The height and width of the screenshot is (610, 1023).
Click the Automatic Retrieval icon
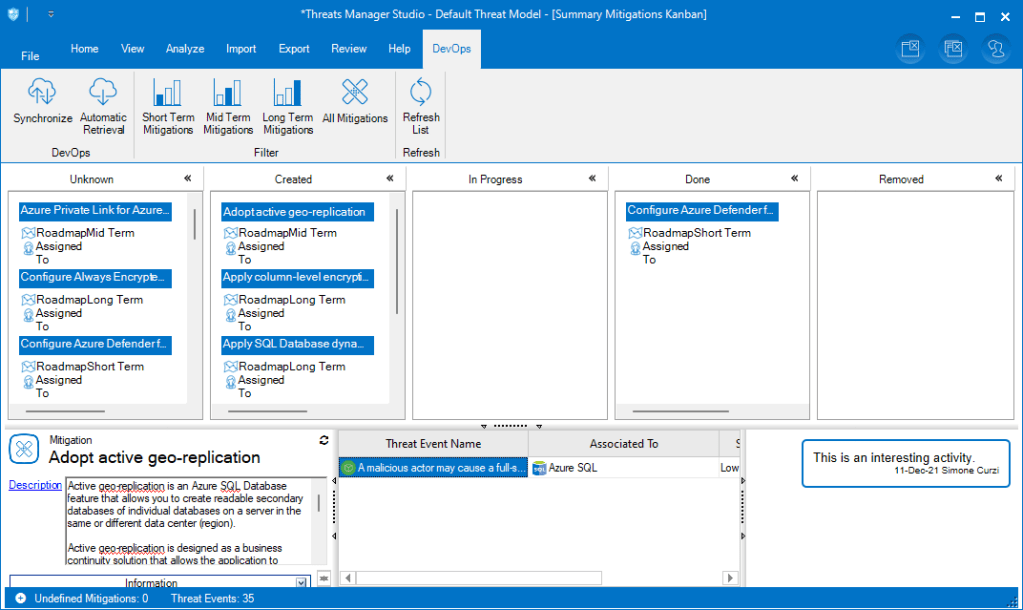[103, 93]
